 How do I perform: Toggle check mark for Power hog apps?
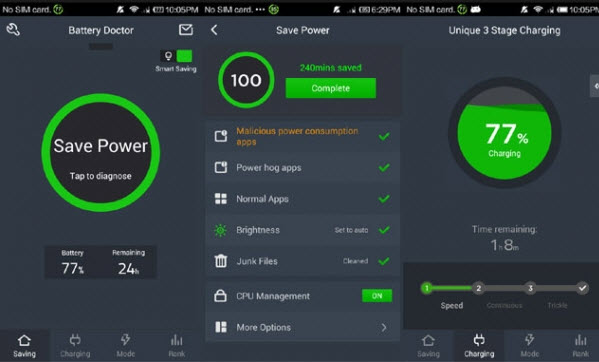click(384, 167)
